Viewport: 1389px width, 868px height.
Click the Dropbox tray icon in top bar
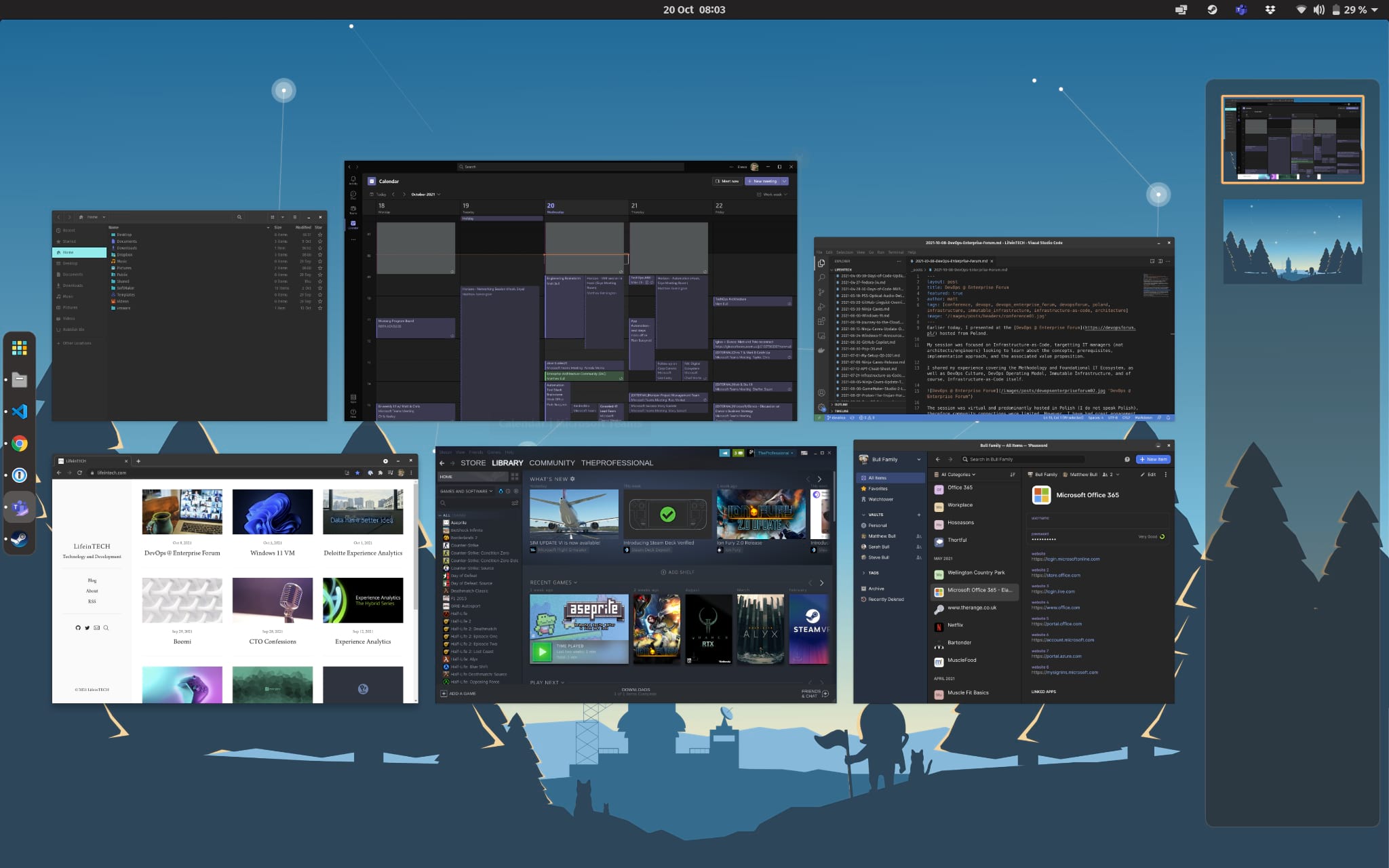point(1270,9)
